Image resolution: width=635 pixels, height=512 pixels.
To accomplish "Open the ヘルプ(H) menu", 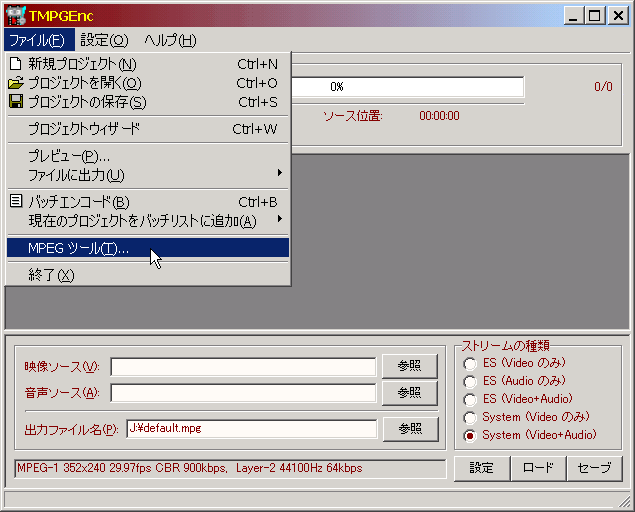I will pos(170,40).
